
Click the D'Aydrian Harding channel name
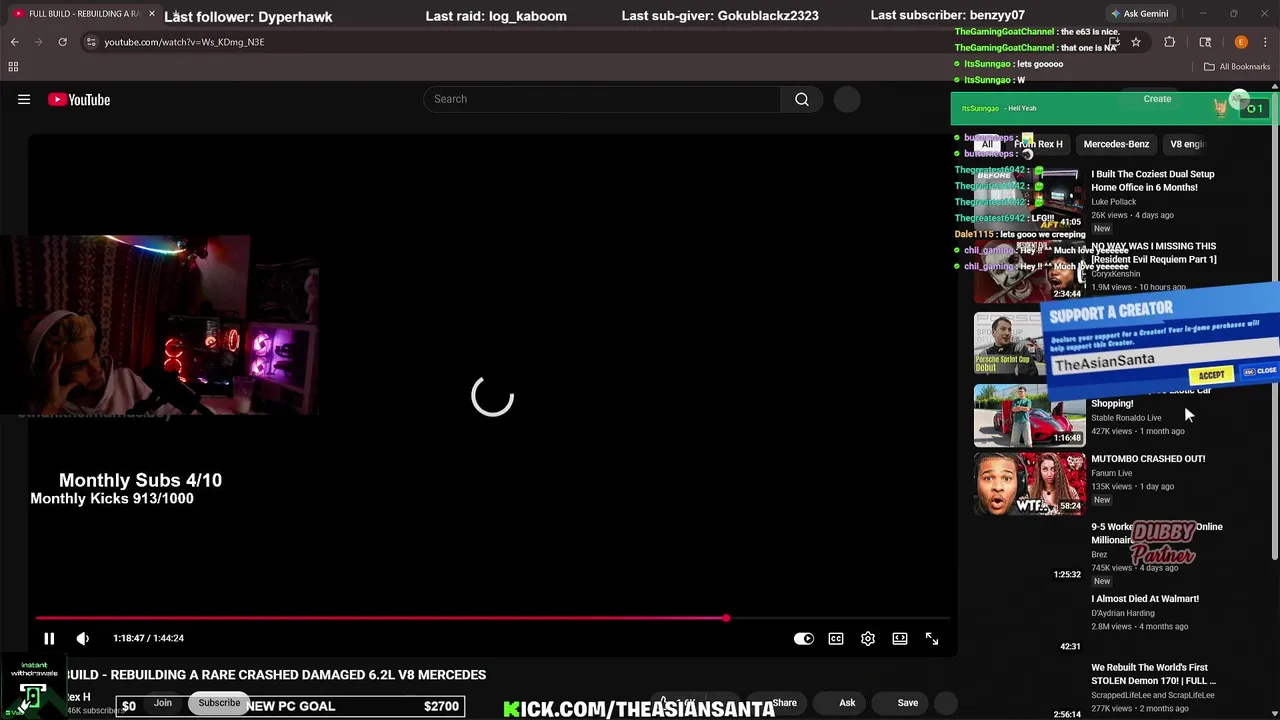pos(1123,613)
